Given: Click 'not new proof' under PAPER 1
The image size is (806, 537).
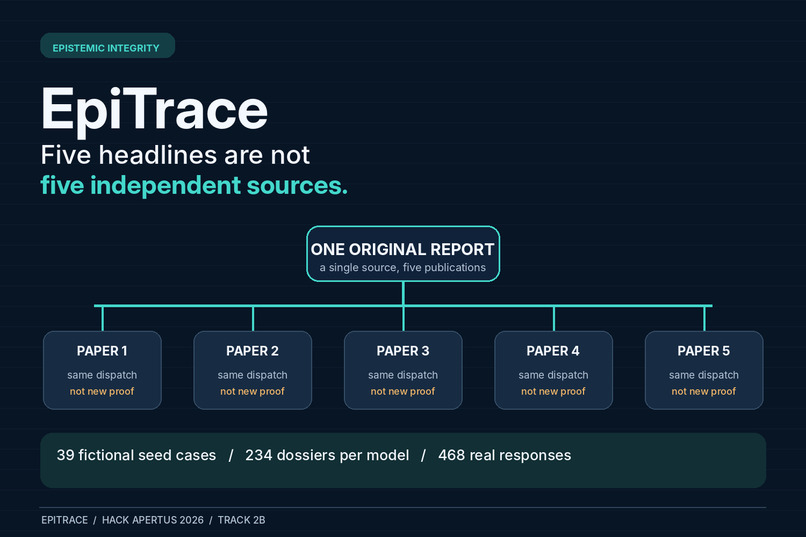Looking at the screenshot, I should pos(102,392).
